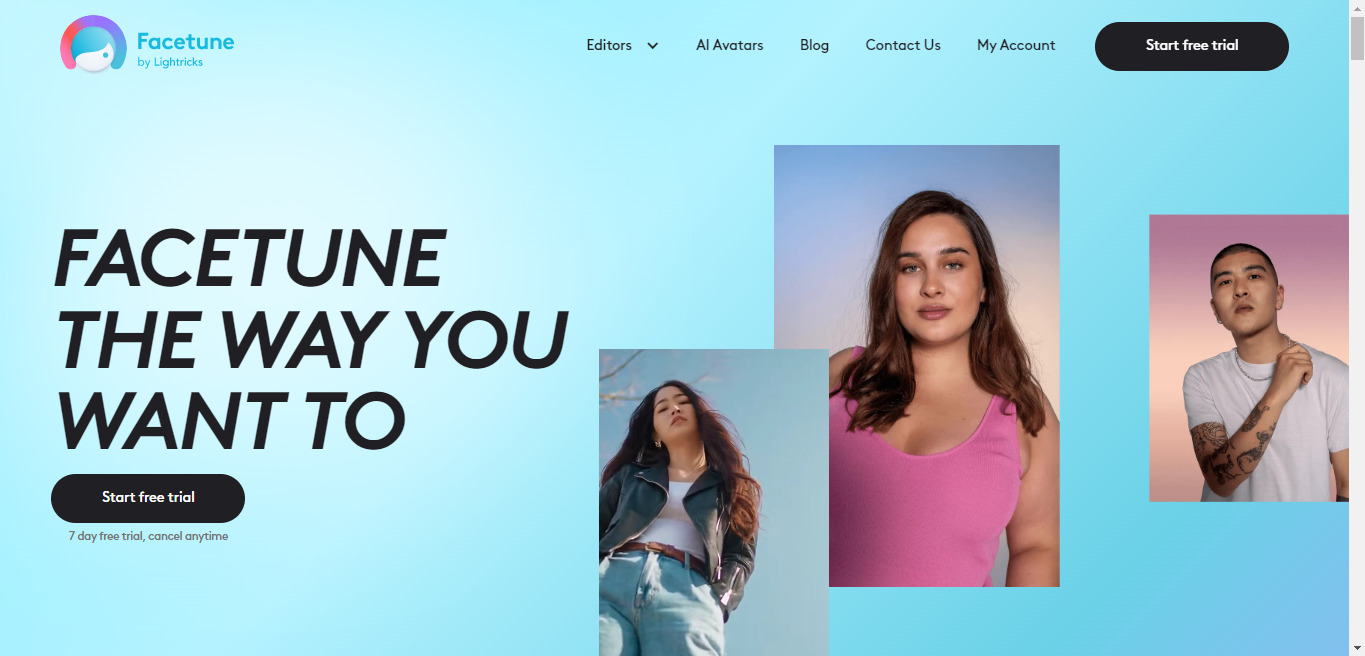This screenshot has width=1365, height=656.
Task: Go to My Account
Action: click(x=1016, y=45)
